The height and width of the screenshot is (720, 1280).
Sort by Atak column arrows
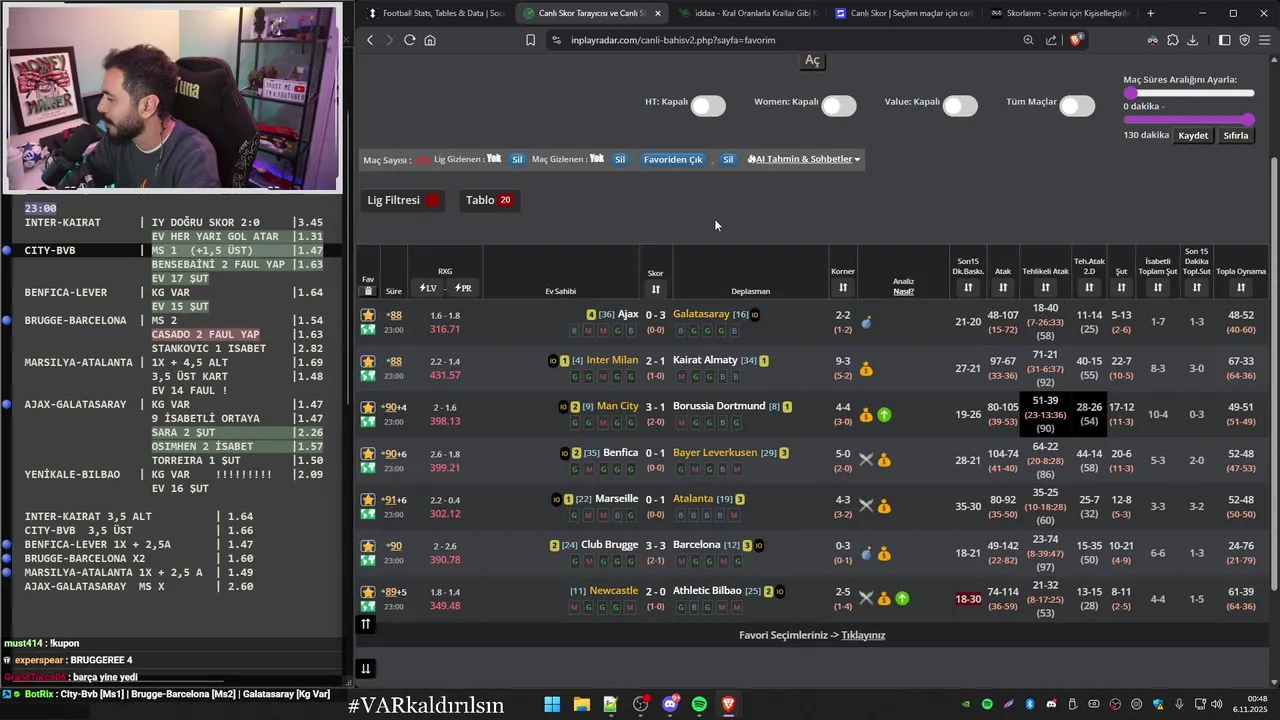(x=1003, y=288)
